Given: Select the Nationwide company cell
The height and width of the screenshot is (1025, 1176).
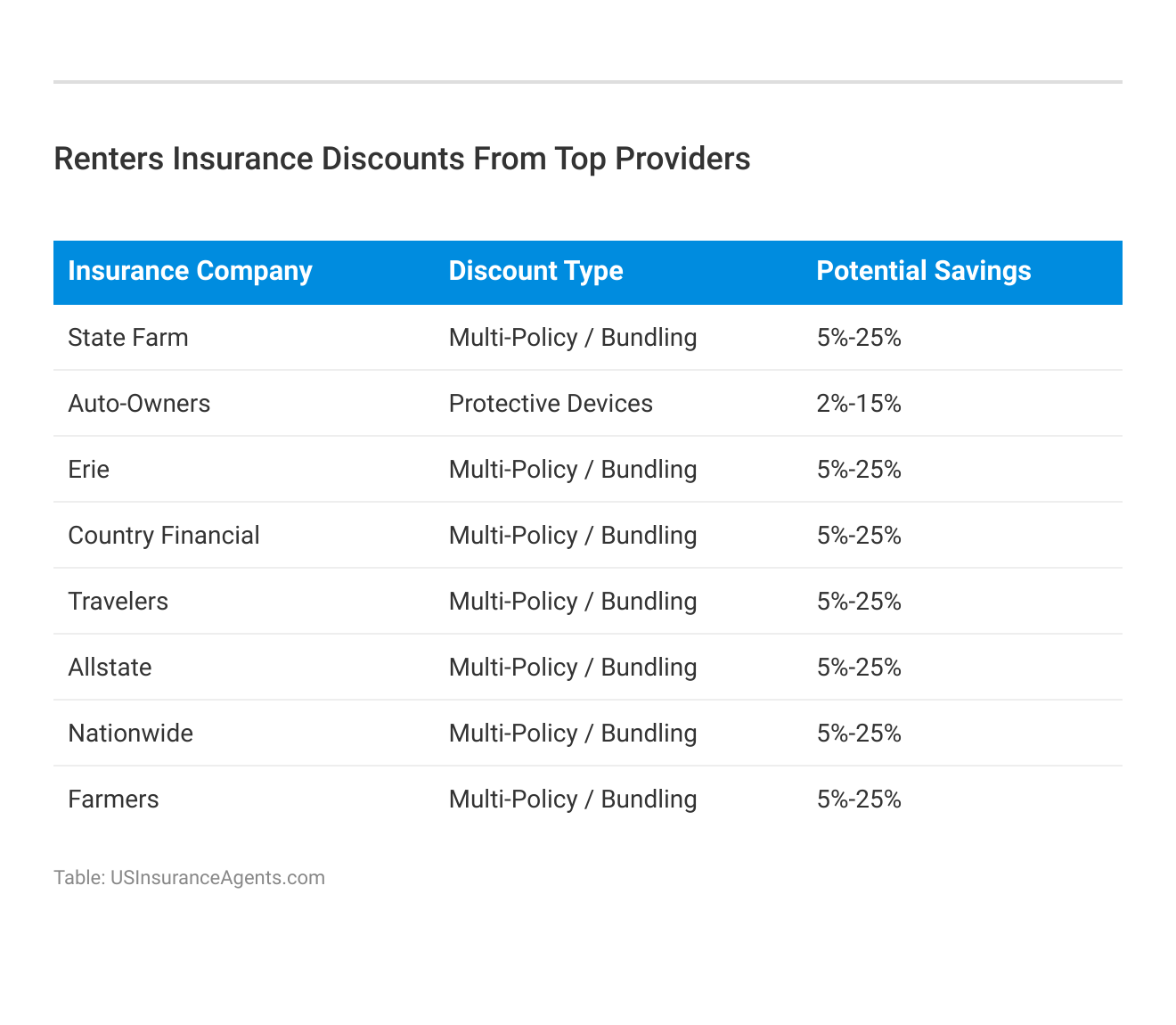Looking at the screenshot, I should pos(130,734).
